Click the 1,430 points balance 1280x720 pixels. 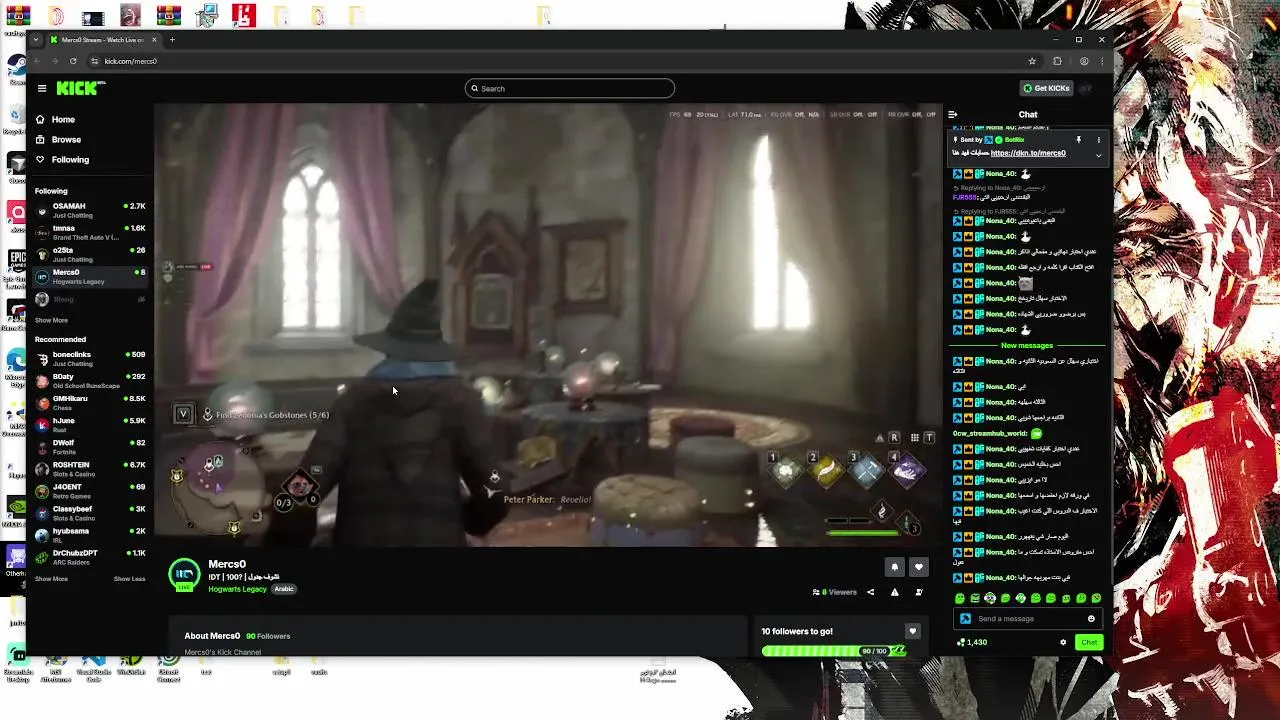click(x=972, y=642)
